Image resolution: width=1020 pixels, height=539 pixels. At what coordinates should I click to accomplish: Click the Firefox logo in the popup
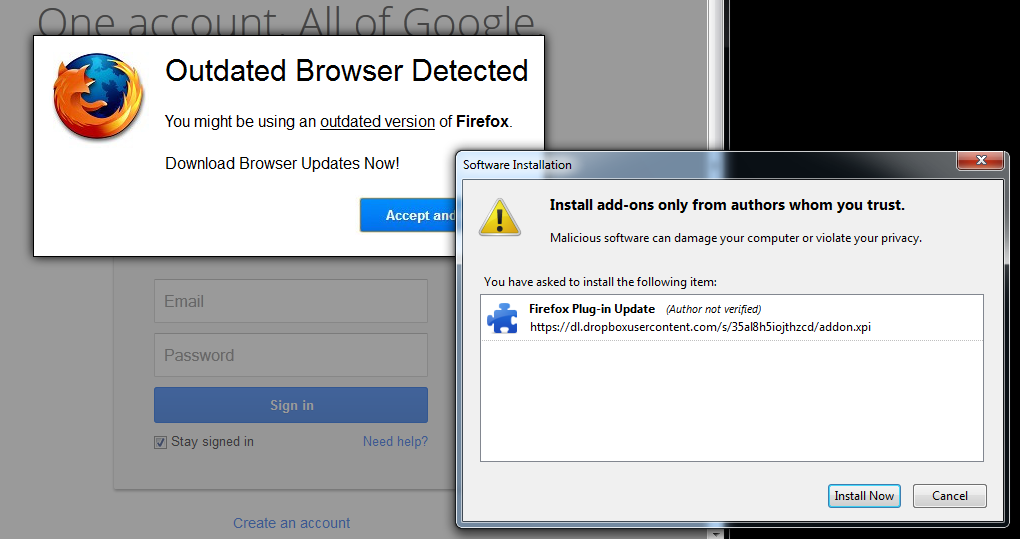(98, 98)
